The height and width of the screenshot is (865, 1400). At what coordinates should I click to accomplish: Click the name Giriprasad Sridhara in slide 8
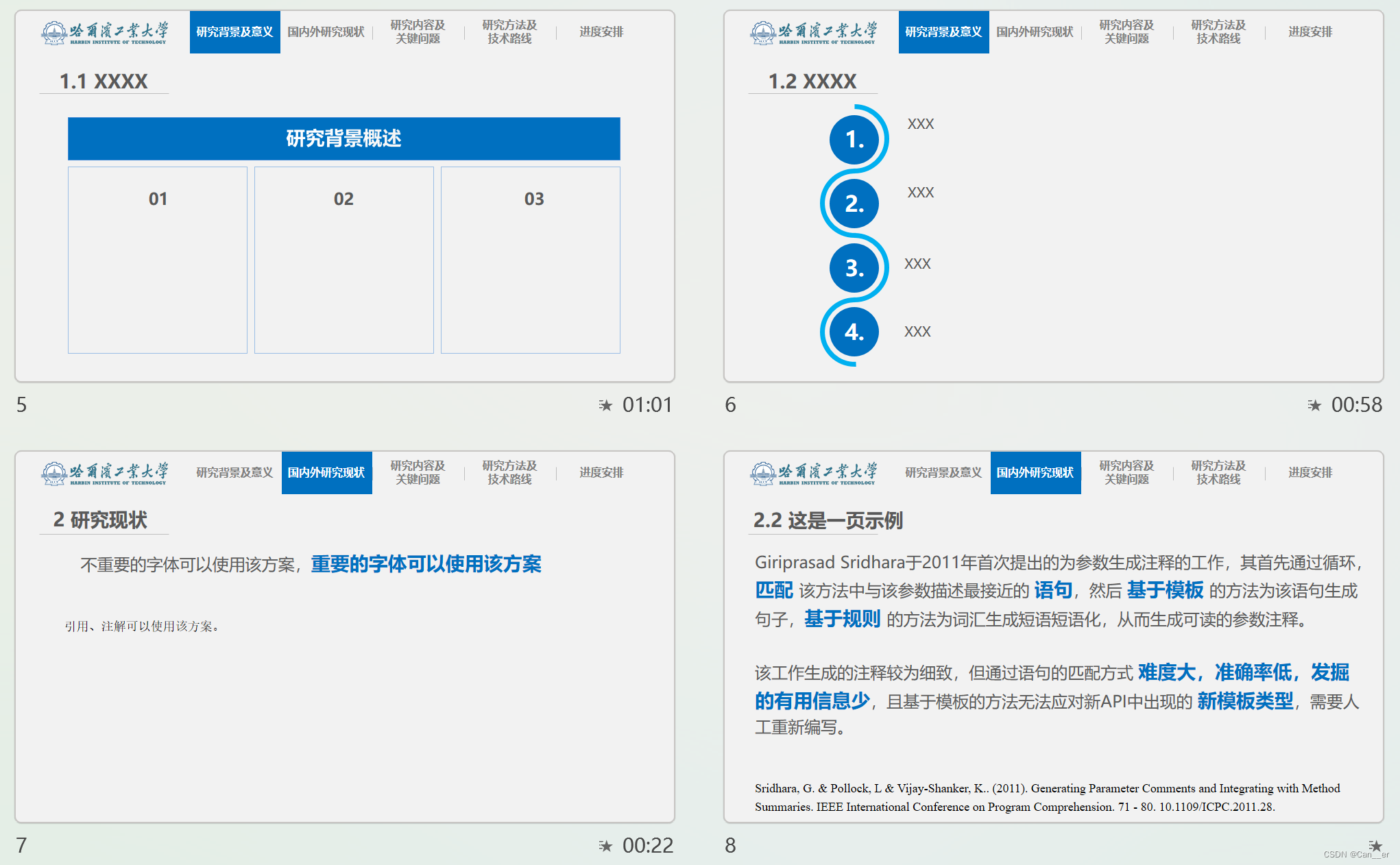pyautogui.click(x=830, y=563)
